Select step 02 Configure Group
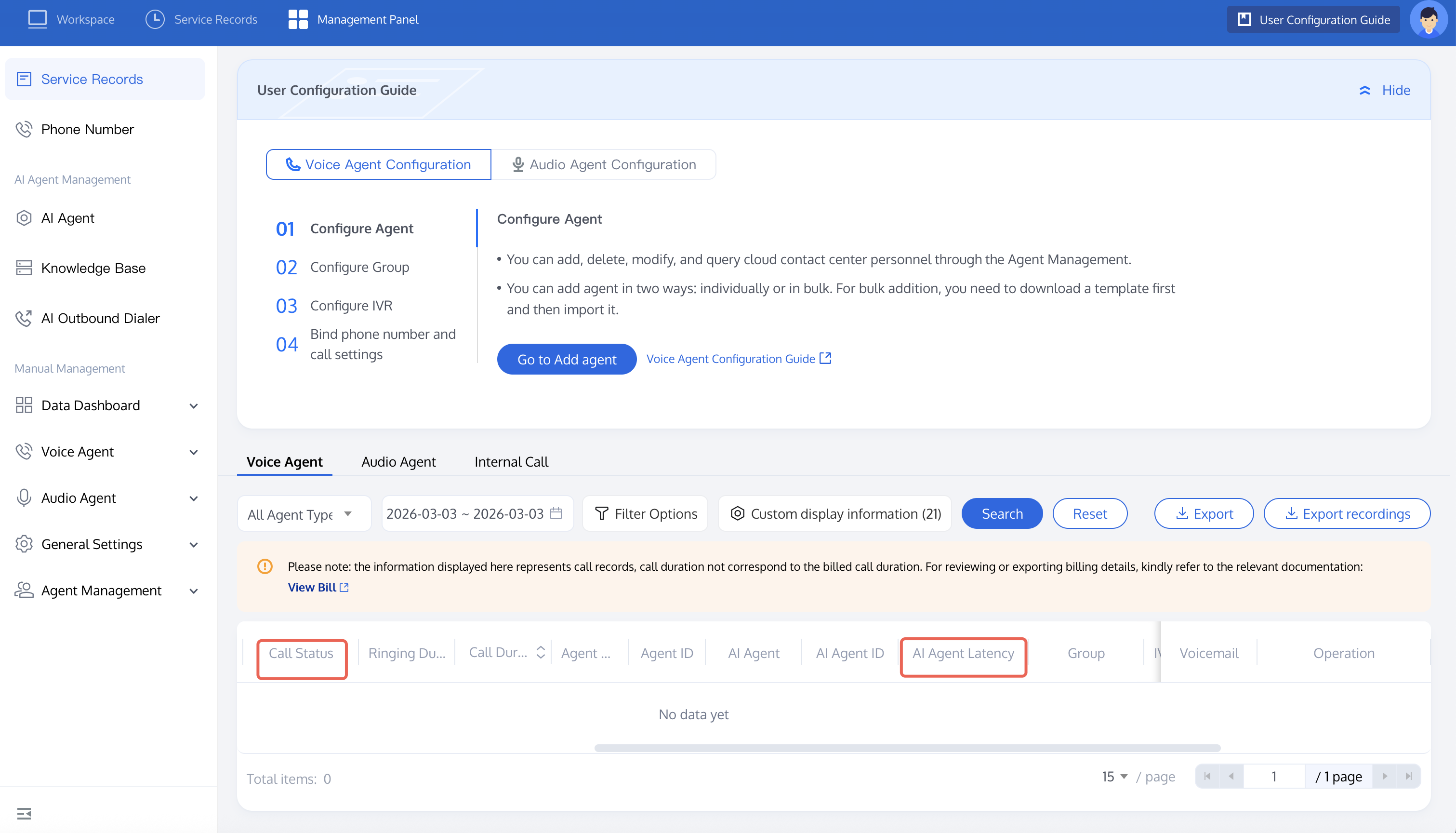The image size is (1456, 833). click(x=359, y=267)
